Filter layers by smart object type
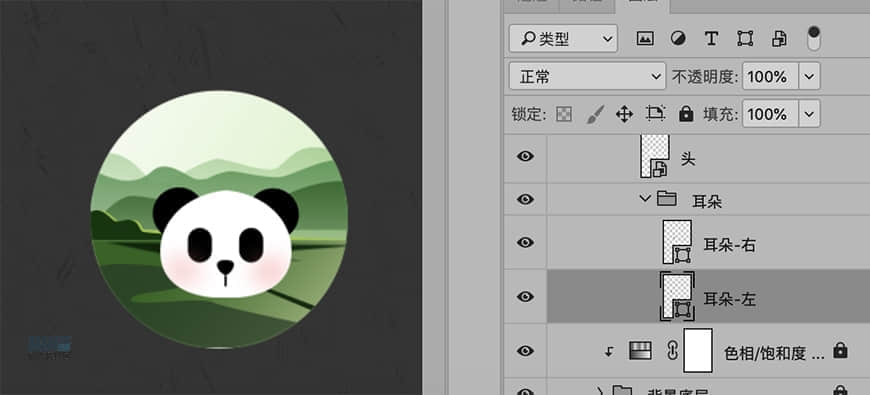This screenshot has width=870, height=395. (779, 38)
